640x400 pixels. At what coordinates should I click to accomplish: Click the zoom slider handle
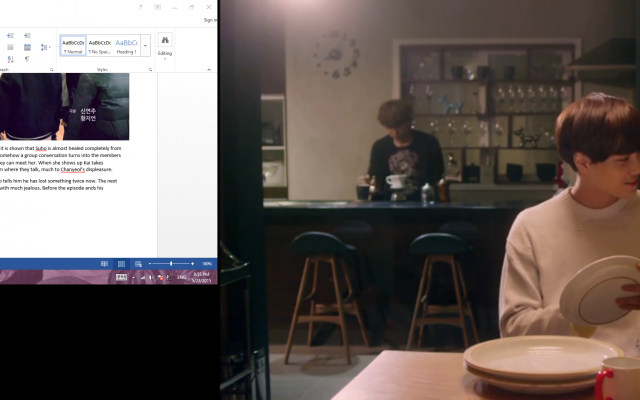171,264
